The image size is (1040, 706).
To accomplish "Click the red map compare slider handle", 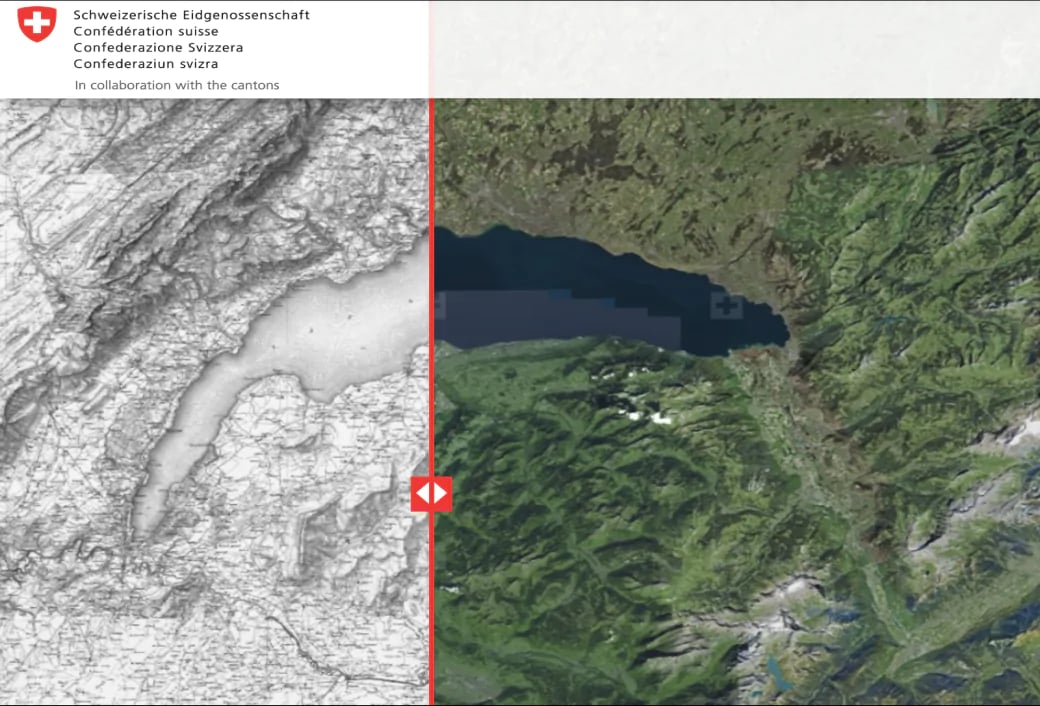I will click(x=431, y=494).
